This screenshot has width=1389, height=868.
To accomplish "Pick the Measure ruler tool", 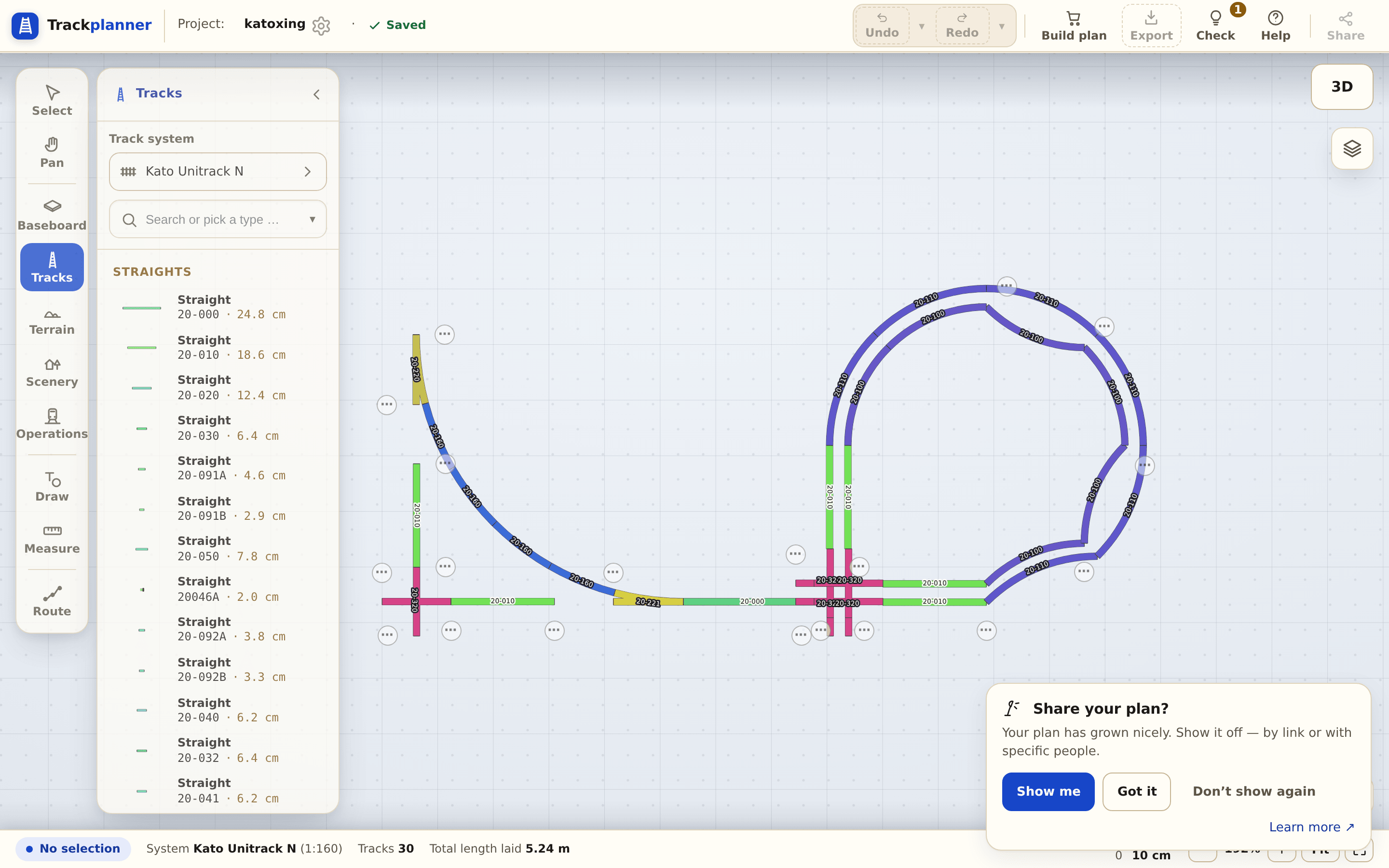I will [x=52, y=539].
